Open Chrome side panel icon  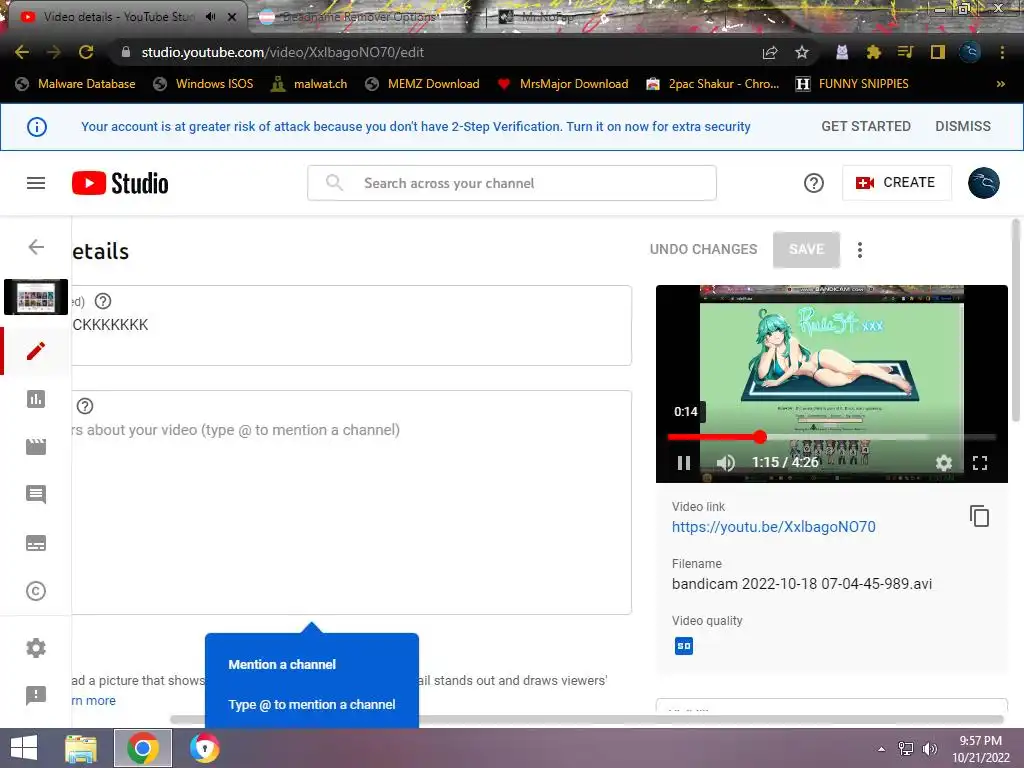[x=938, y=52]
